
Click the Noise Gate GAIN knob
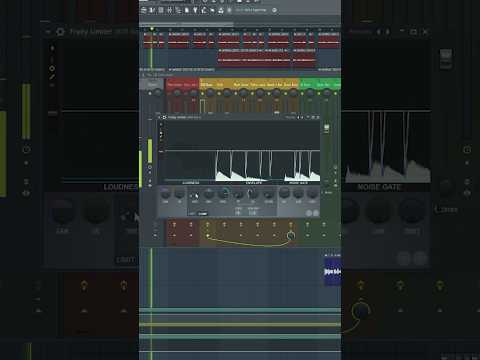pos(285,193)
